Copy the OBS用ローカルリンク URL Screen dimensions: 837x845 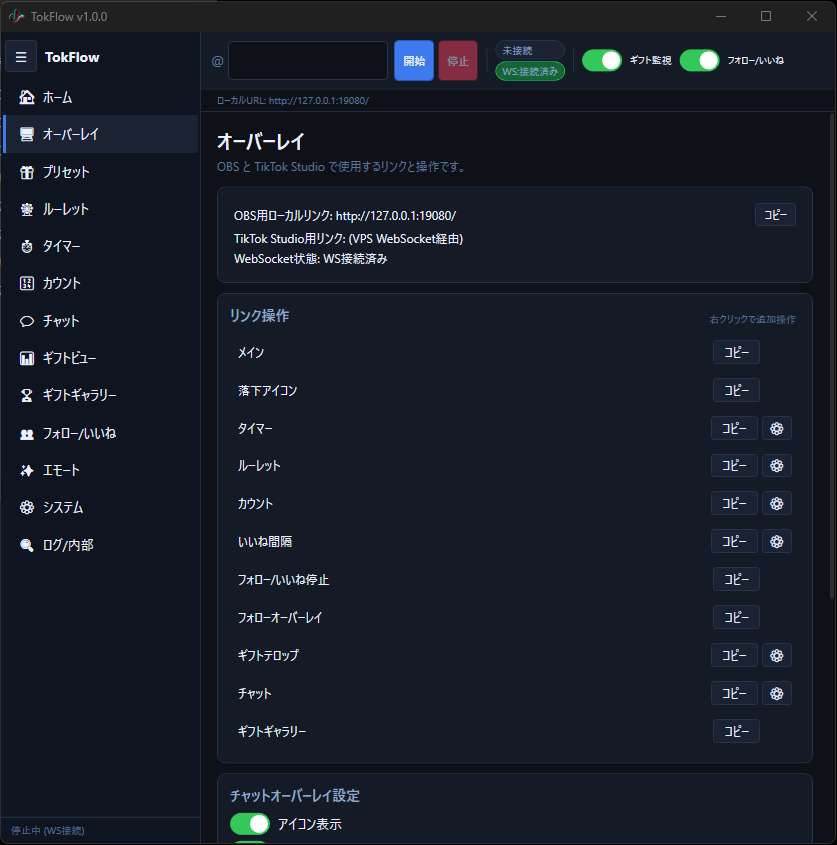[x=774, y=215]
